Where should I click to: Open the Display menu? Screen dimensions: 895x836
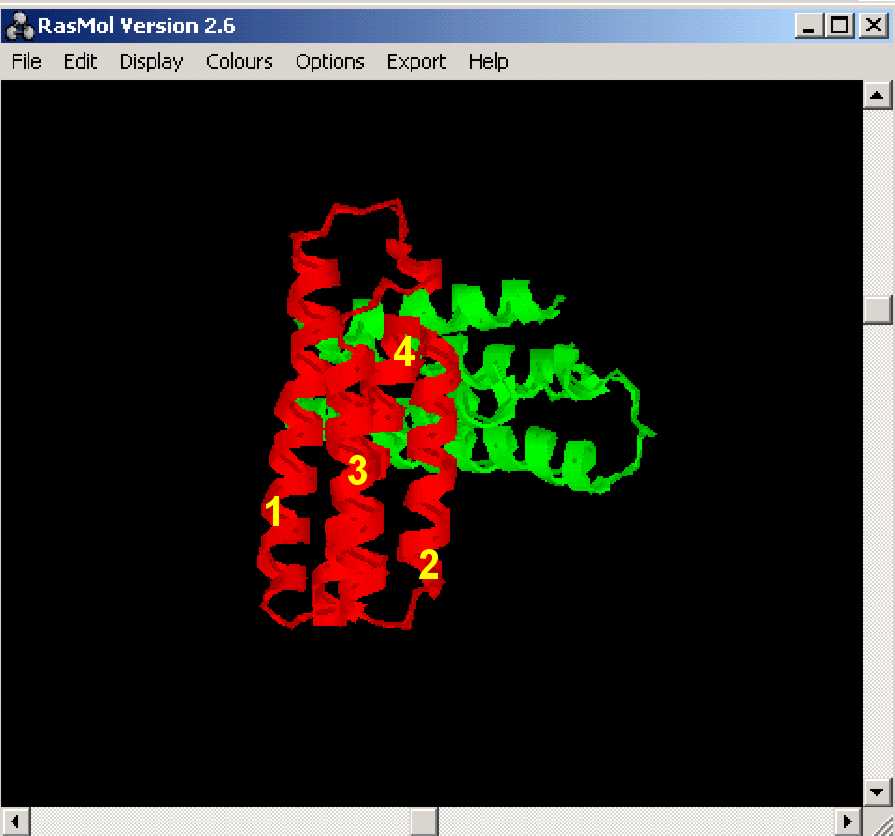pos(151,62)
